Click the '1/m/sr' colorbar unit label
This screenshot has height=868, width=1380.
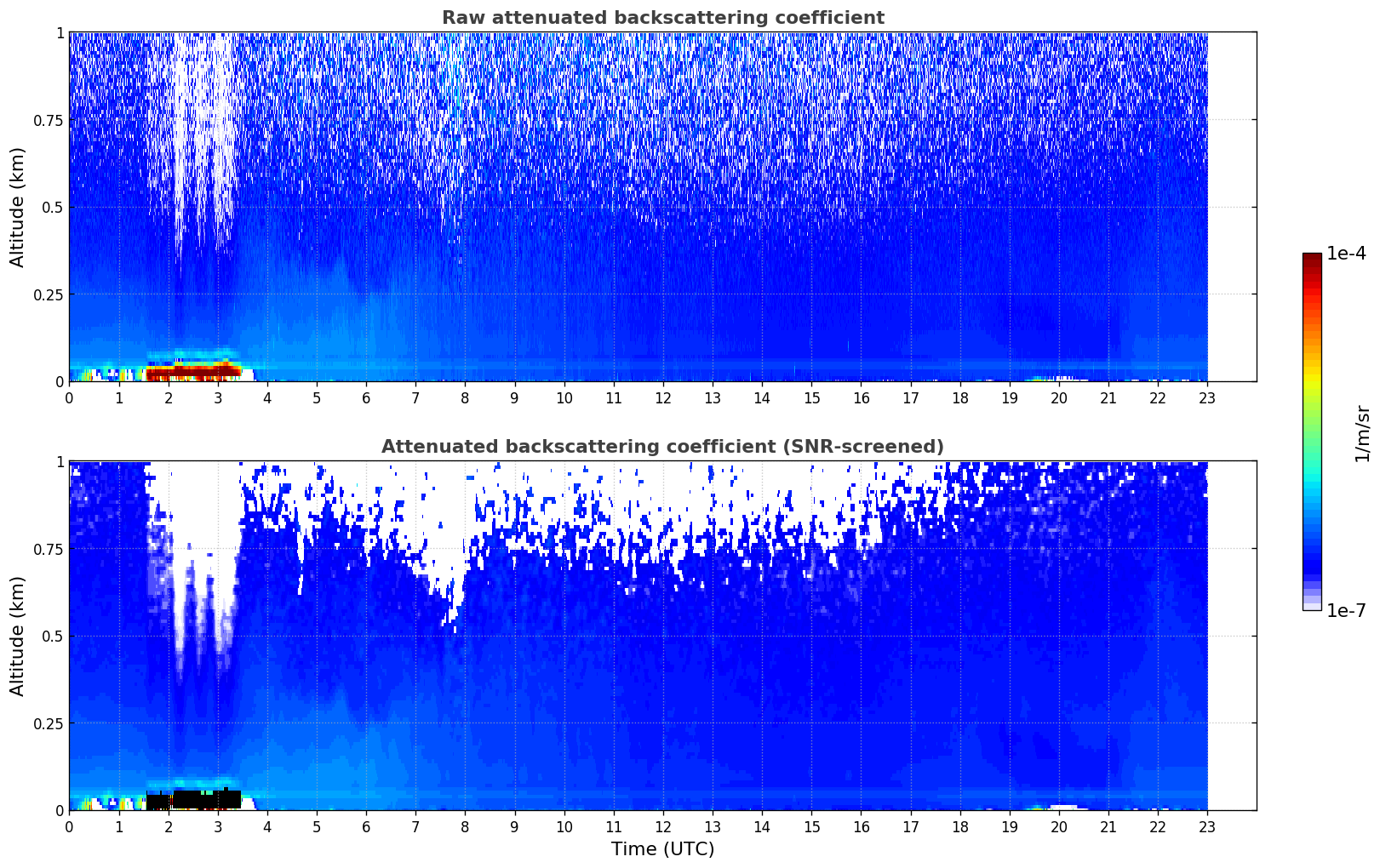(x=1362, y=433)
